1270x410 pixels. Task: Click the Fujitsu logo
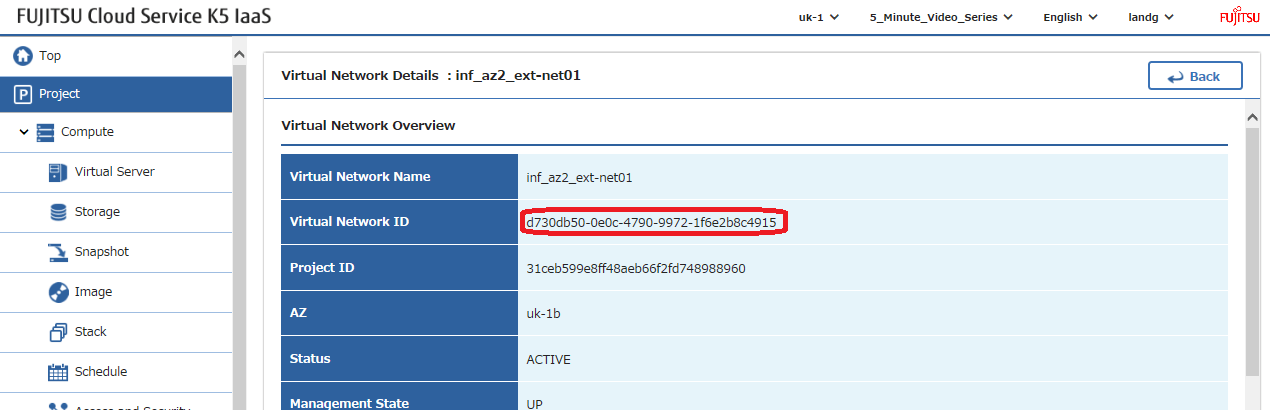[1239, 17]
